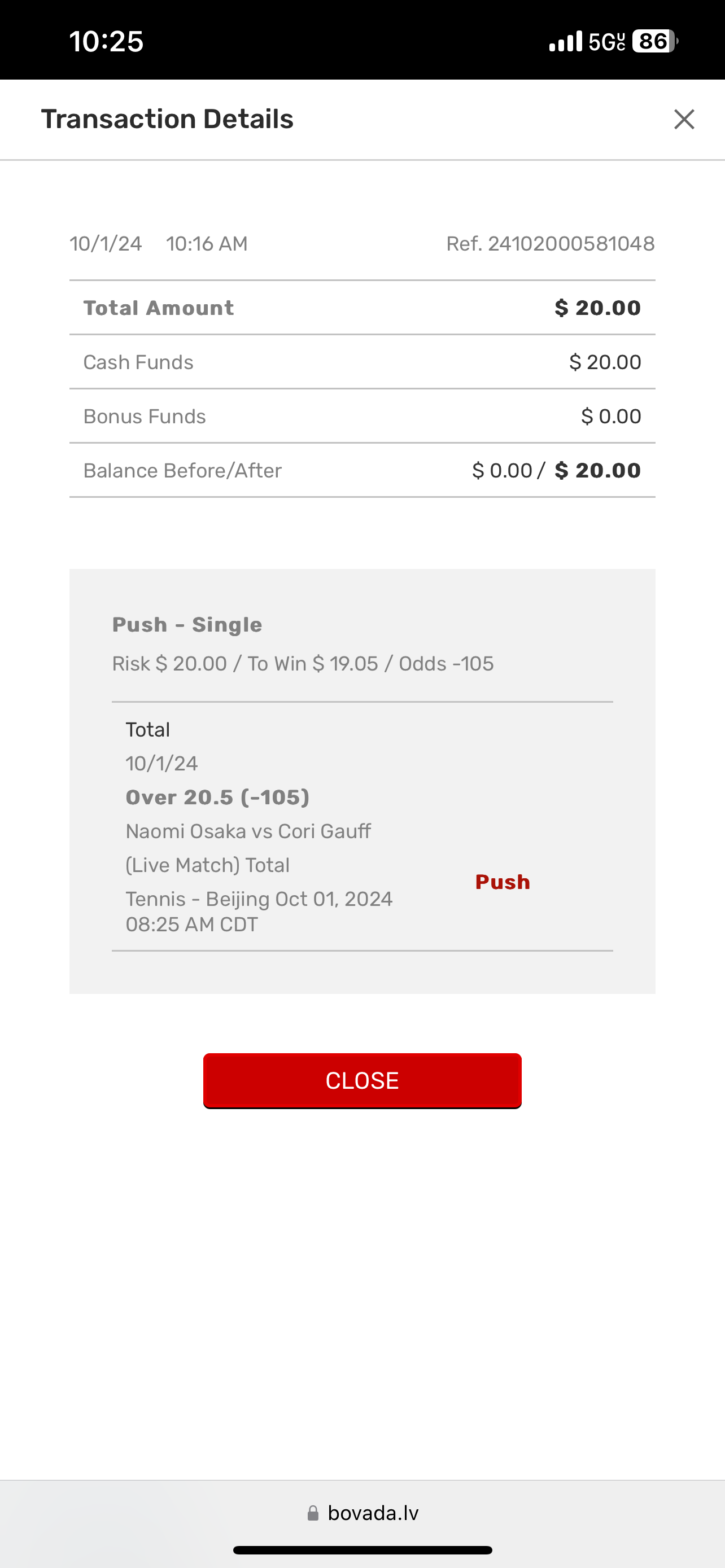Tap the Transaction Details title
This screenshot has width=725, height=1568.
tap(167, 119)
